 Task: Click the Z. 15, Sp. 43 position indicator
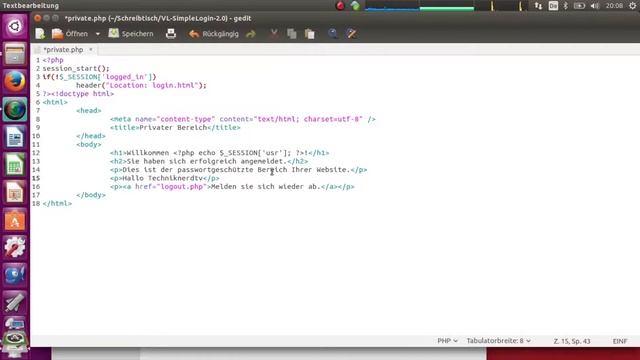[572, 341]
